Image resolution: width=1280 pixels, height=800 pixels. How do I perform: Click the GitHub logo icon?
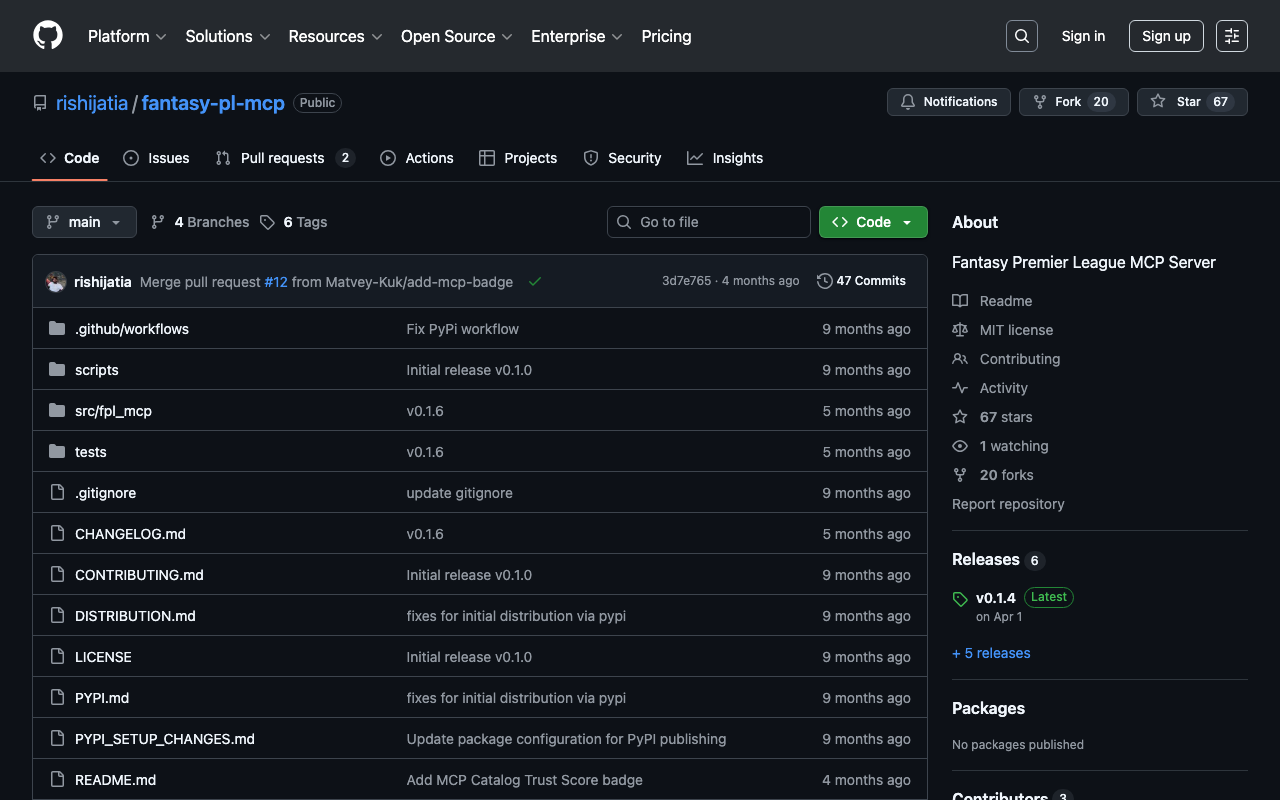(x=48, y=36)
